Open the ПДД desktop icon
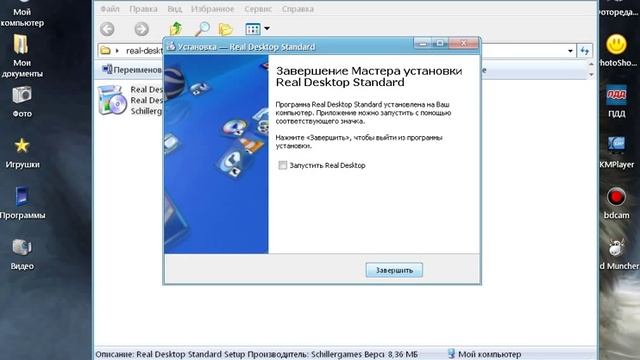 (x=616, y=102)
